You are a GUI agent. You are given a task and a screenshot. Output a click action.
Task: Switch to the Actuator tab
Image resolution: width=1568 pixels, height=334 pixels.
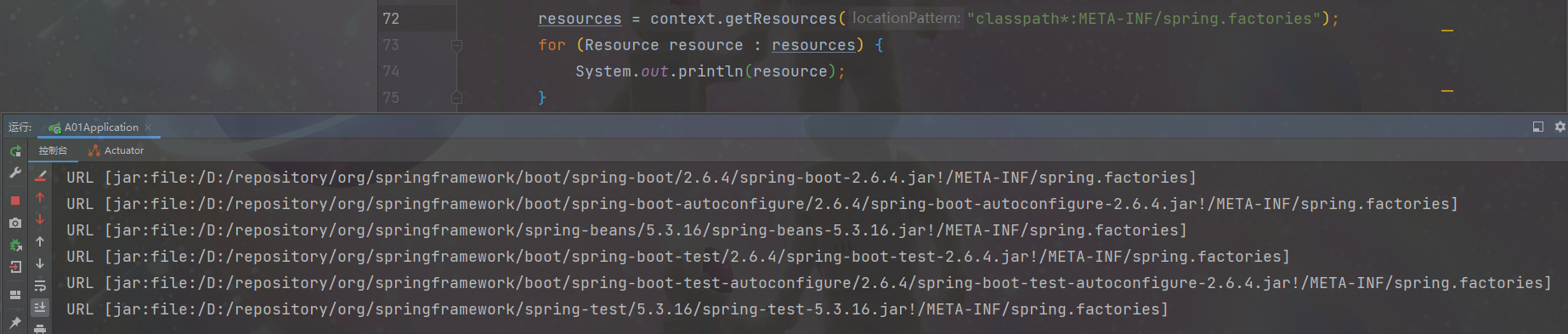116,150
